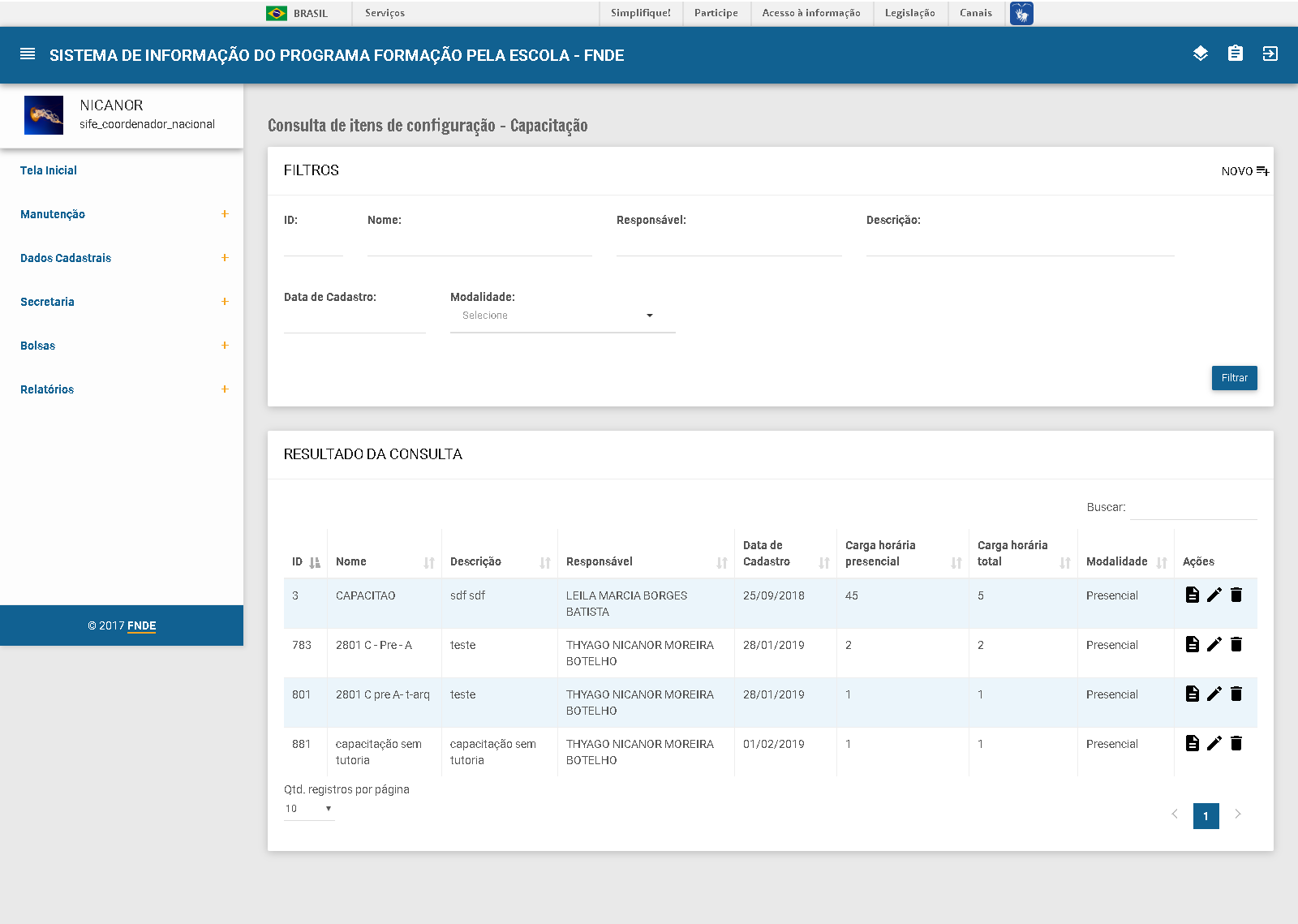Sort table by Responsável column
The image size is (1298, 924).
click(721, 562)
